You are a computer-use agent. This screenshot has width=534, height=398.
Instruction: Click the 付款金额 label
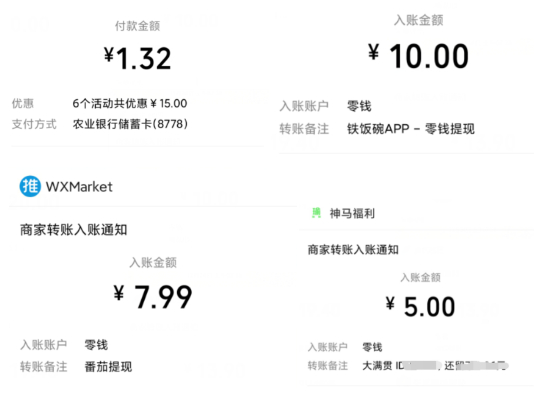point(138,26)
